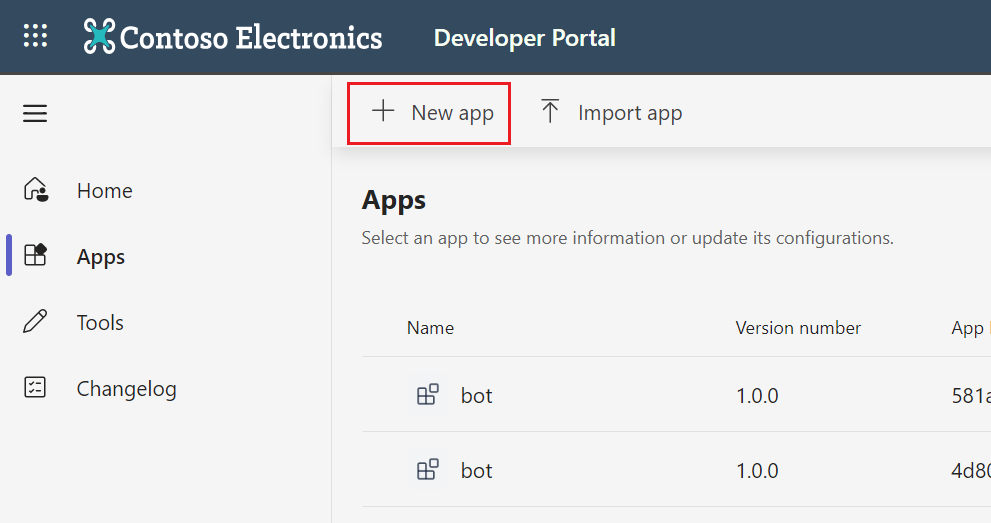Screen dimensions: 991x523
Task: Sort by Version number column header
Action: [x=798, y=328]
